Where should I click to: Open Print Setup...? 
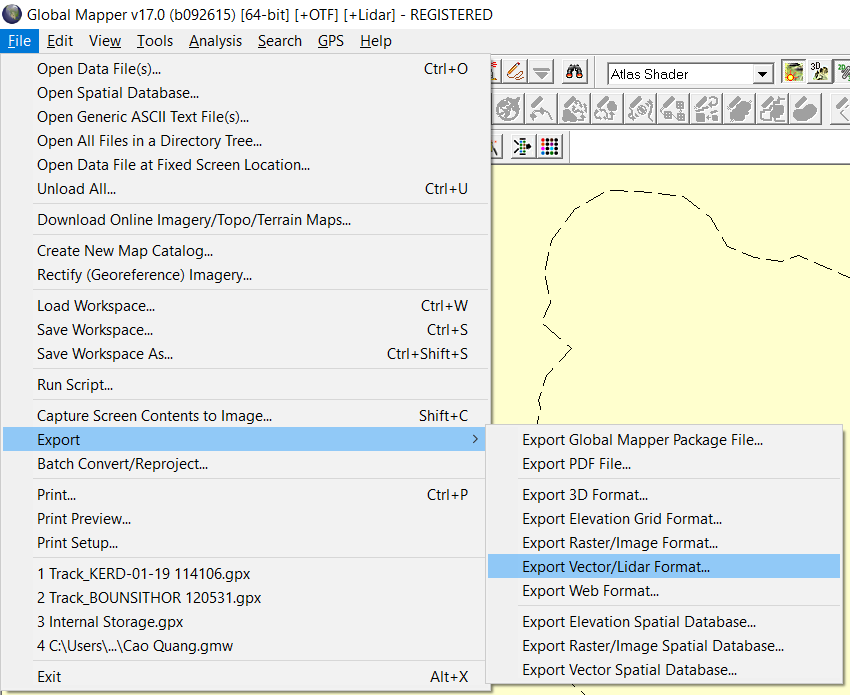246,543
